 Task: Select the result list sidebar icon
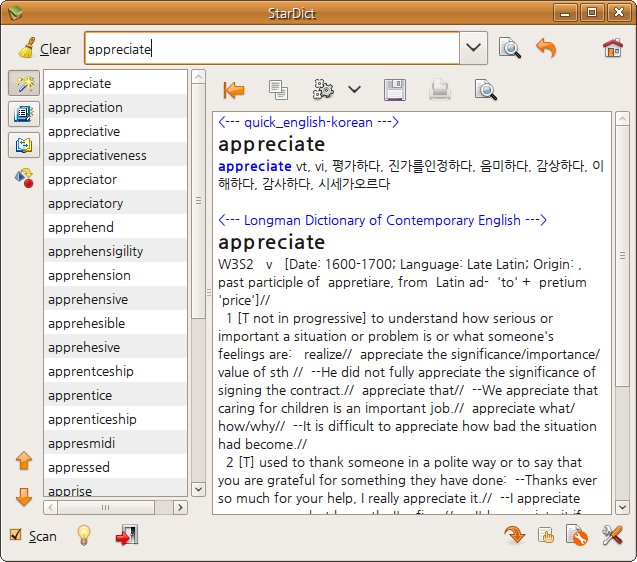click(24, 114)
